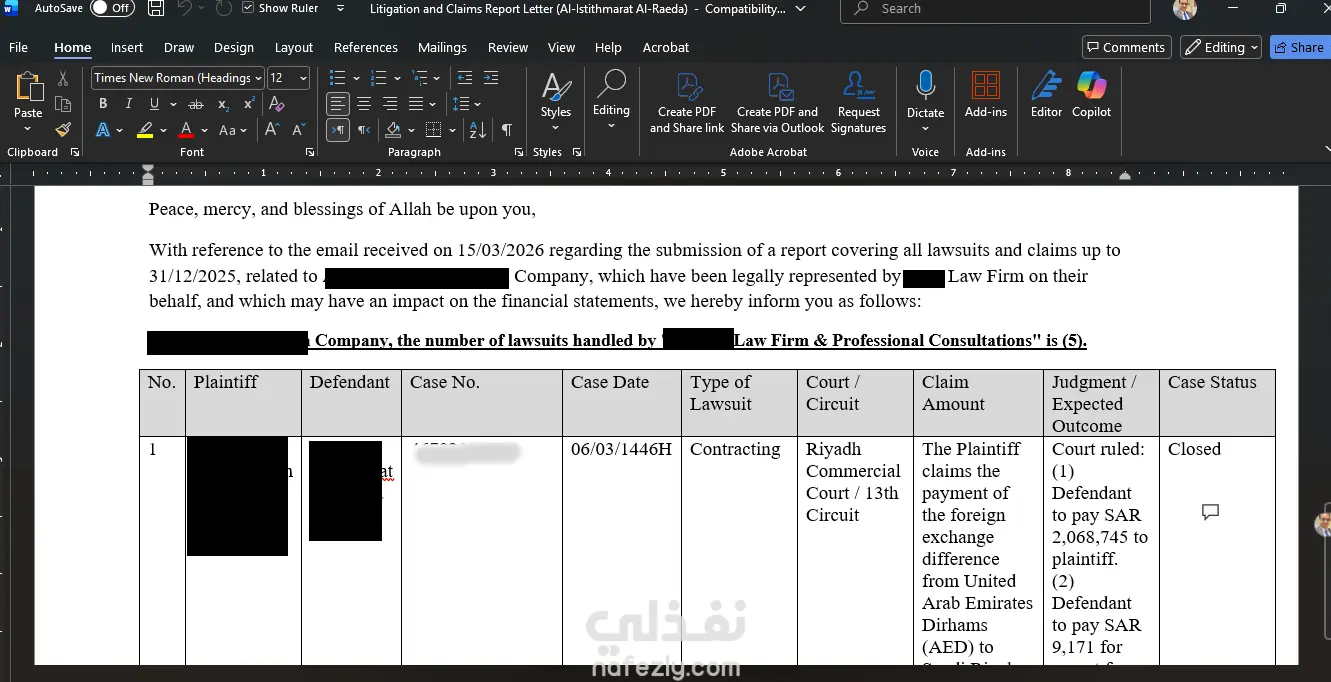Switch to the References tab
1331x682 pixels.
click(365, 47)
